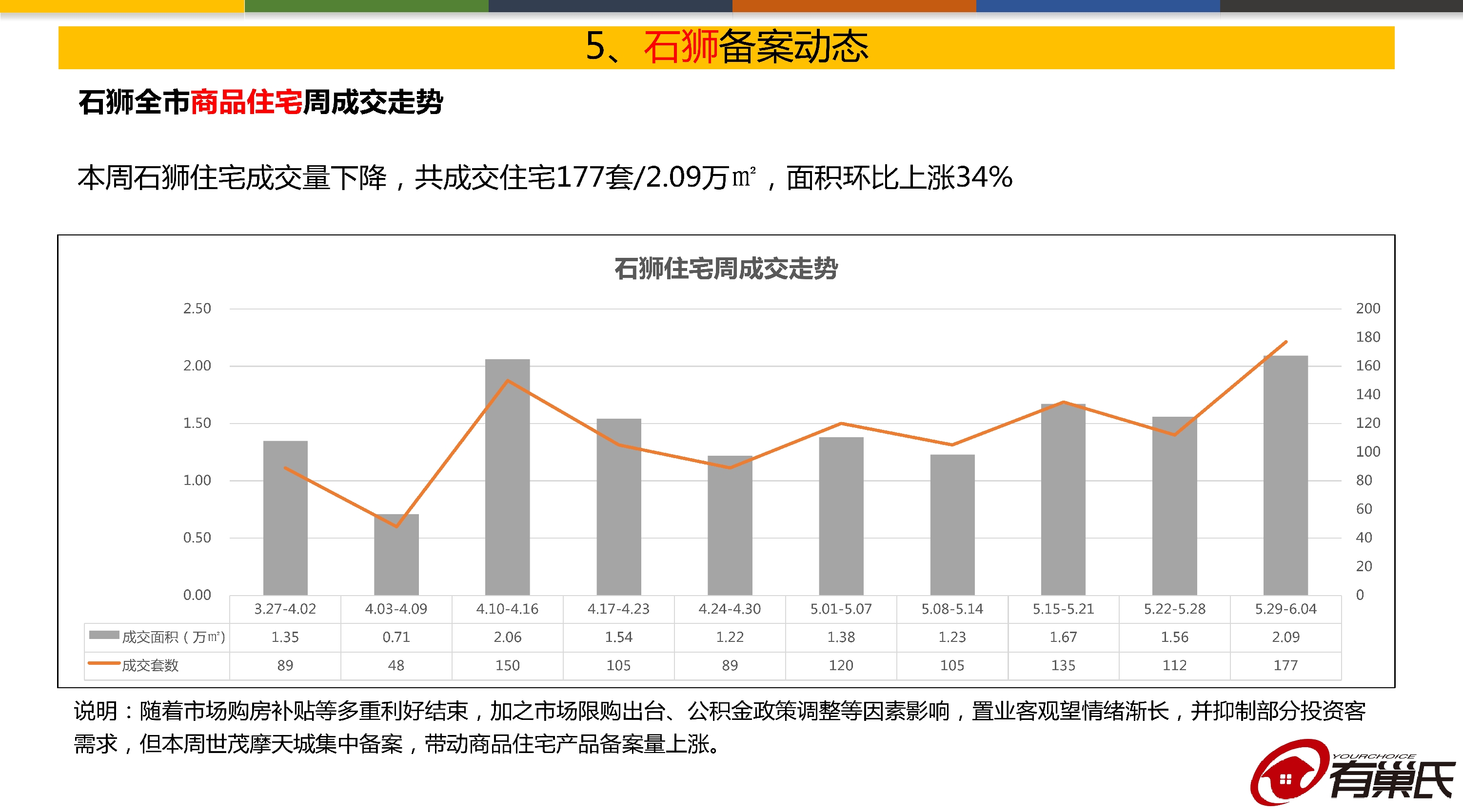
Task: Click unit count 112 in table
Action: [1174, 666]
